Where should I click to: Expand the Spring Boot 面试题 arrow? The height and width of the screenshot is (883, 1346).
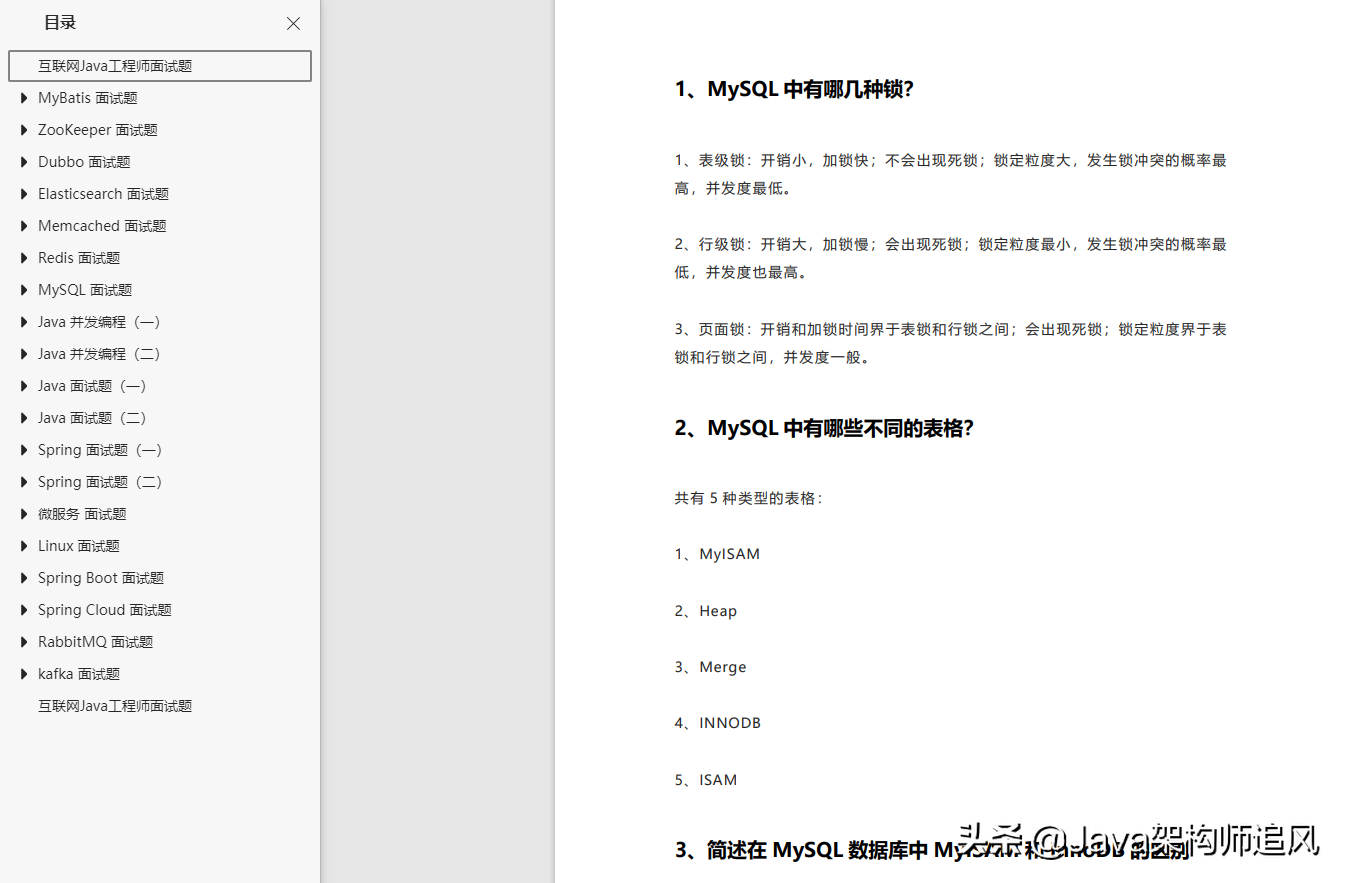click(24, 578)
